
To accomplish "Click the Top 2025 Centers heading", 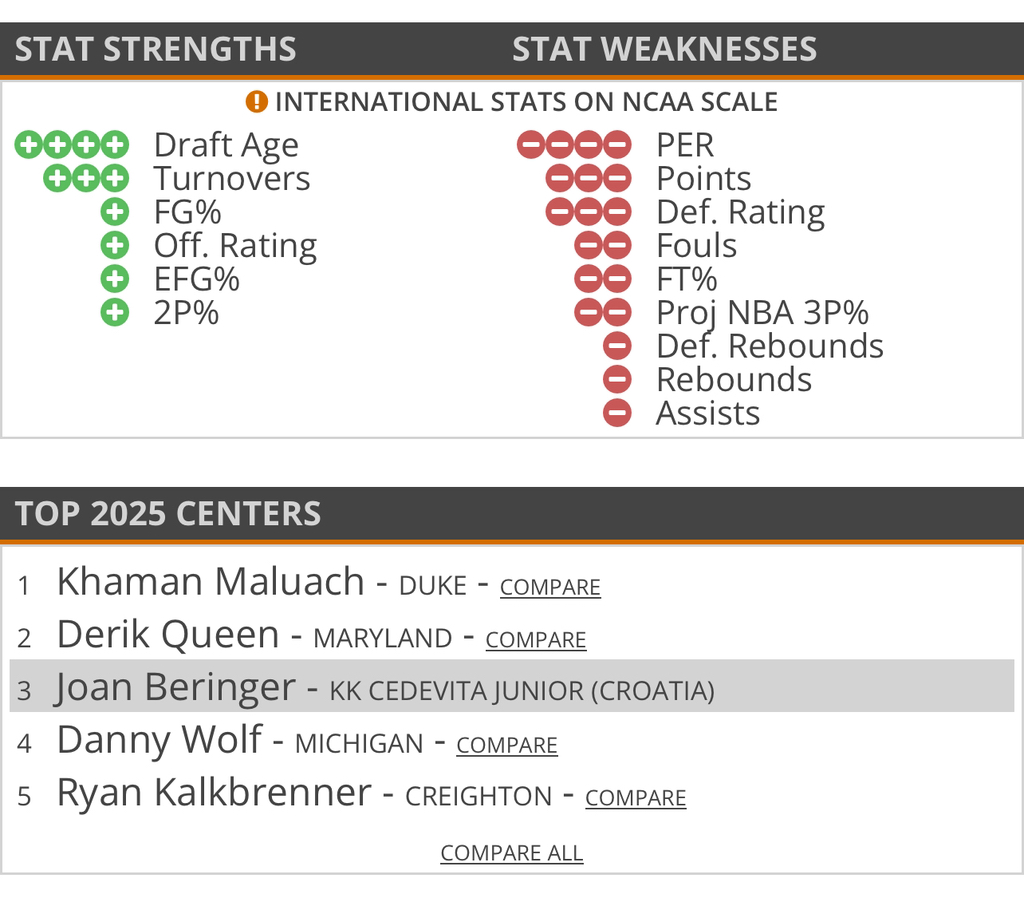I will click(x=168, y=513).
